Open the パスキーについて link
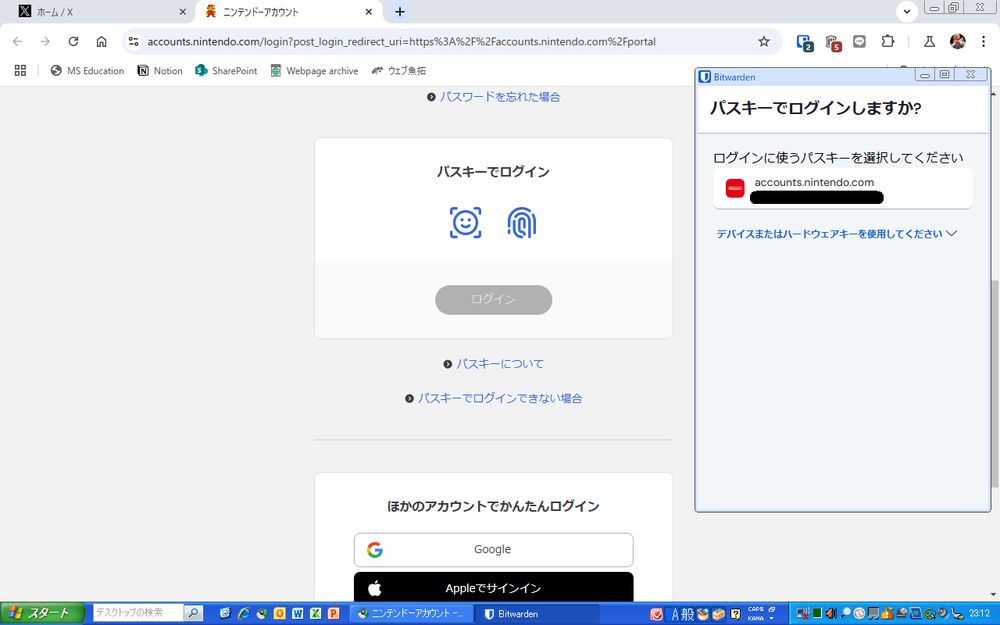This screenshot has height=625, width=1000. (500, 364)
